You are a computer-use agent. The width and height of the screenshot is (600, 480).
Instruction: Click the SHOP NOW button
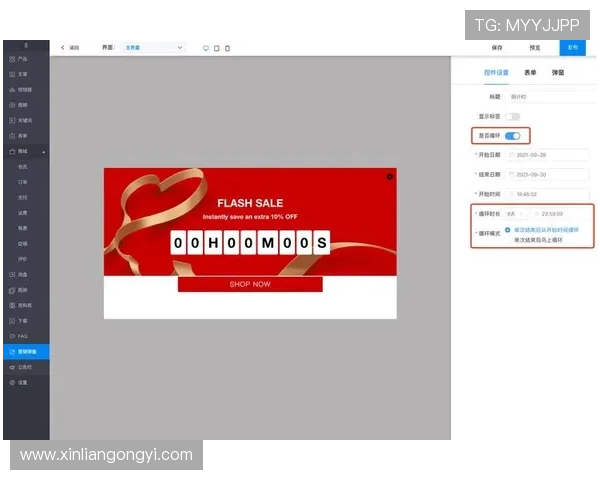click(250, 284)
